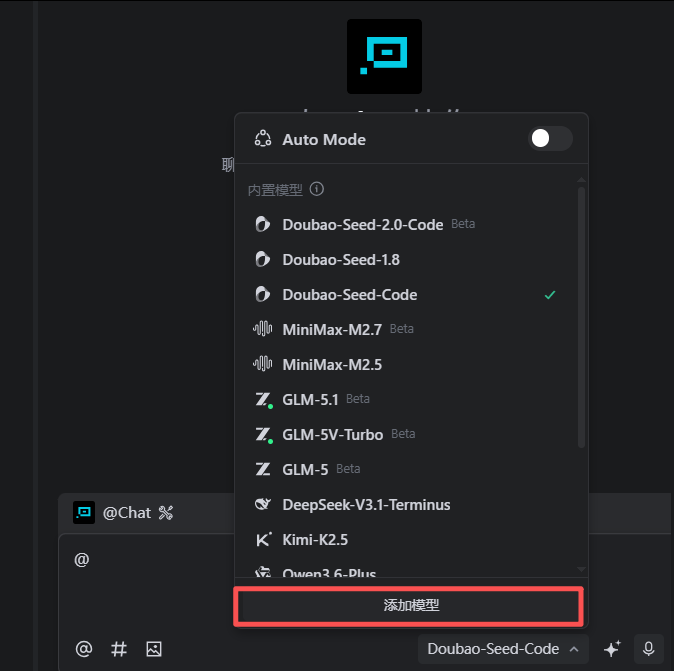Click the model list scrollbar thumb
The height and width of the screenshot is (671, 674).
pyautogui.click(x=581, y=317)
